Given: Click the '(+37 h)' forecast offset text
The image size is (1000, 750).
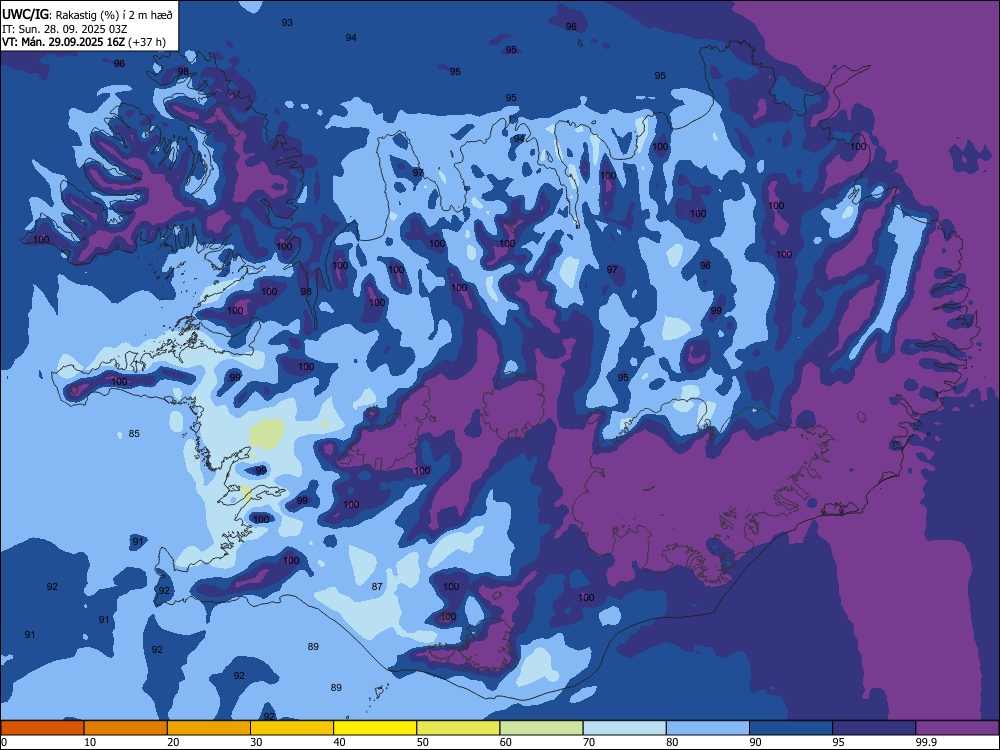Looking at the screenshot, I should pyautogui.click(x=147, y=42).
